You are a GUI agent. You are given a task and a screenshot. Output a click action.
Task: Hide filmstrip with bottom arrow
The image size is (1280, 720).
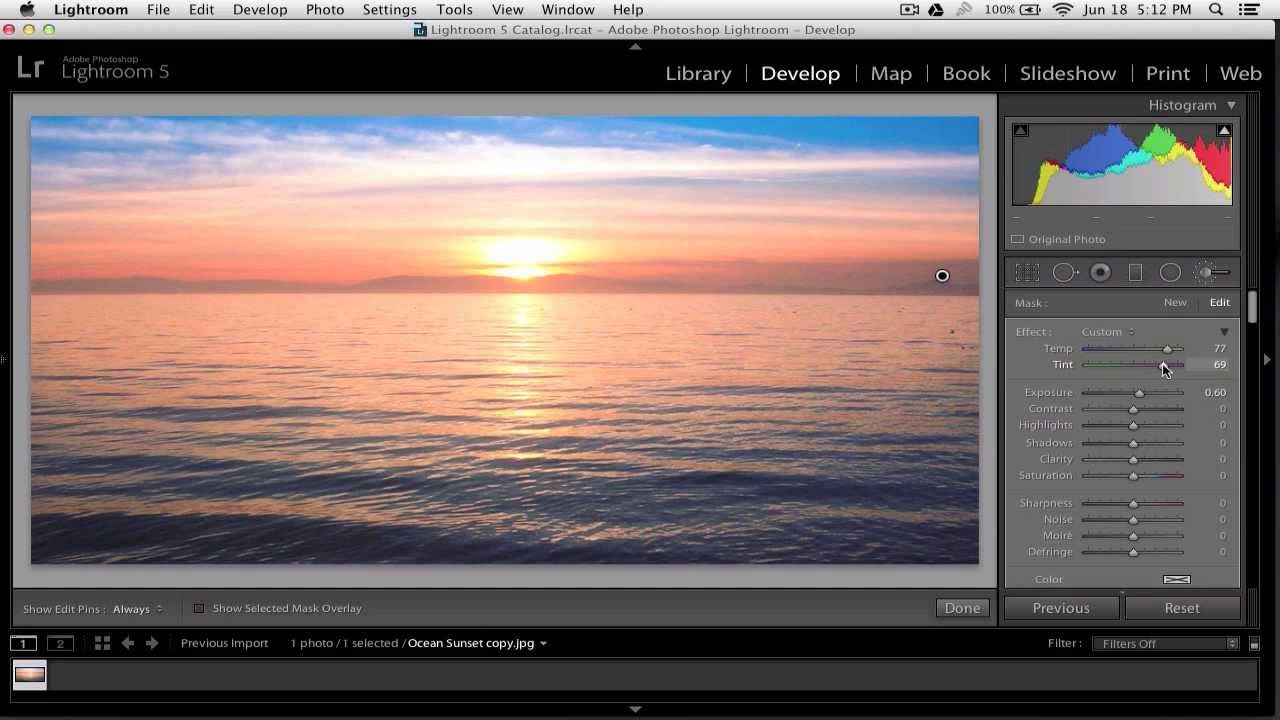click(x=635, y=709)
